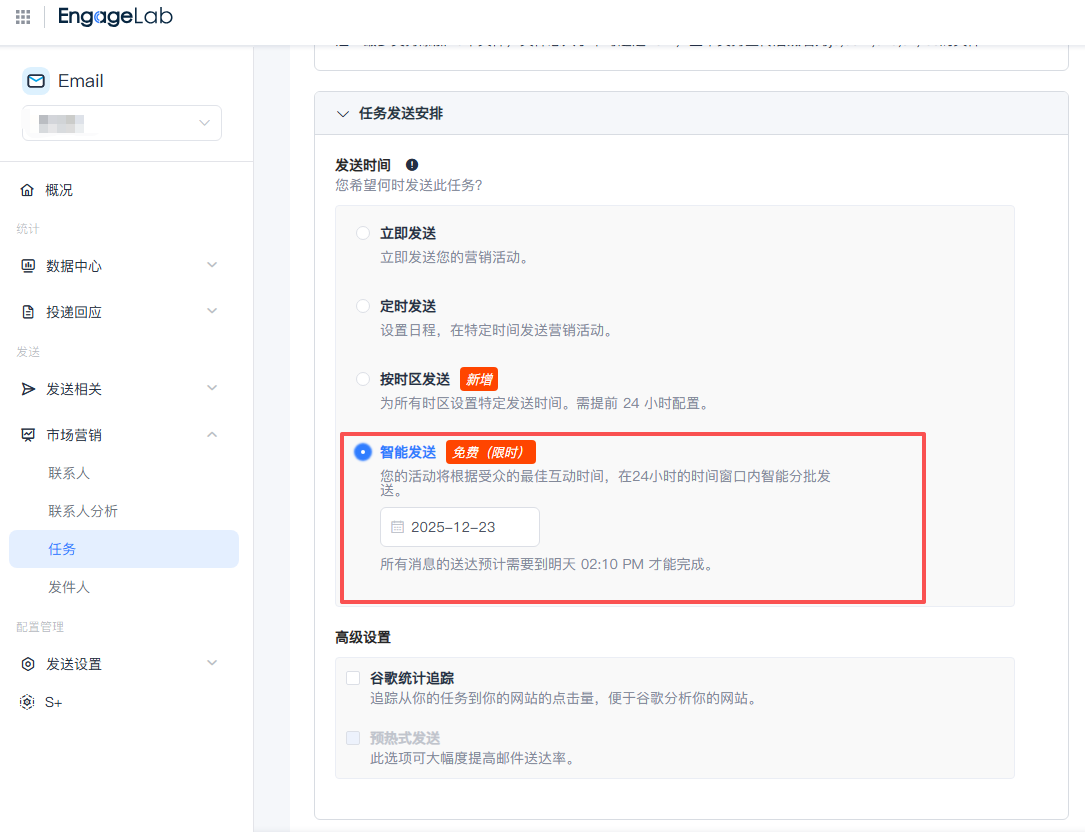Click the calendar icon in date field
Screen dimensions: 1085x832
tap(397, 527)
